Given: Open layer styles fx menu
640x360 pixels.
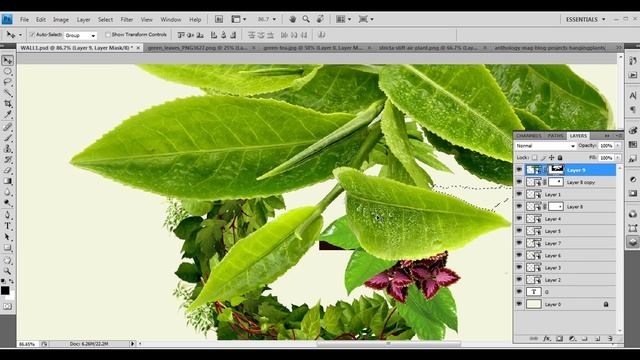Looking at the screenshot, I should tap(547, 339).
